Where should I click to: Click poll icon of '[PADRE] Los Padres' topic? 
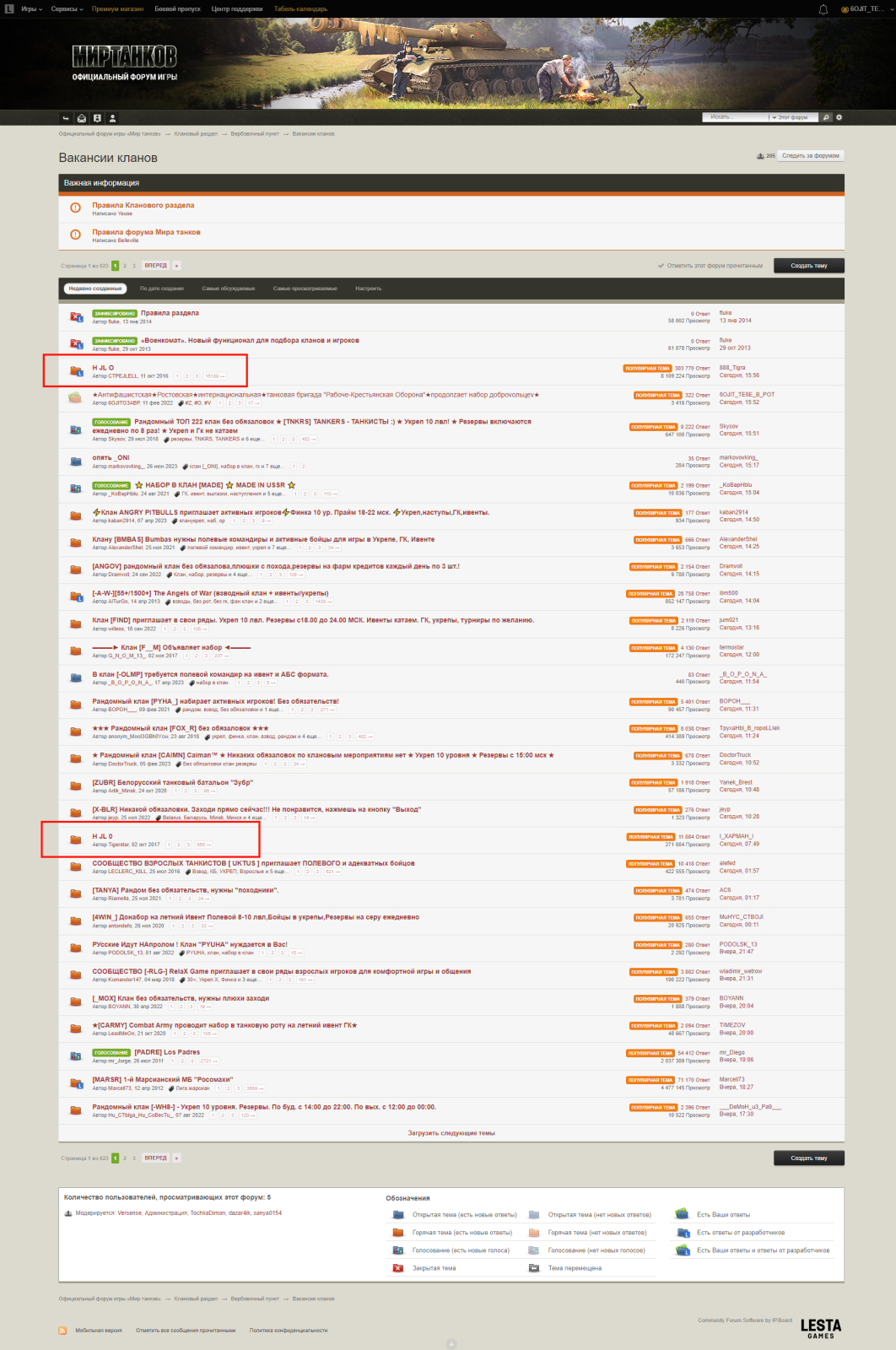click(x=75, y=1056)
